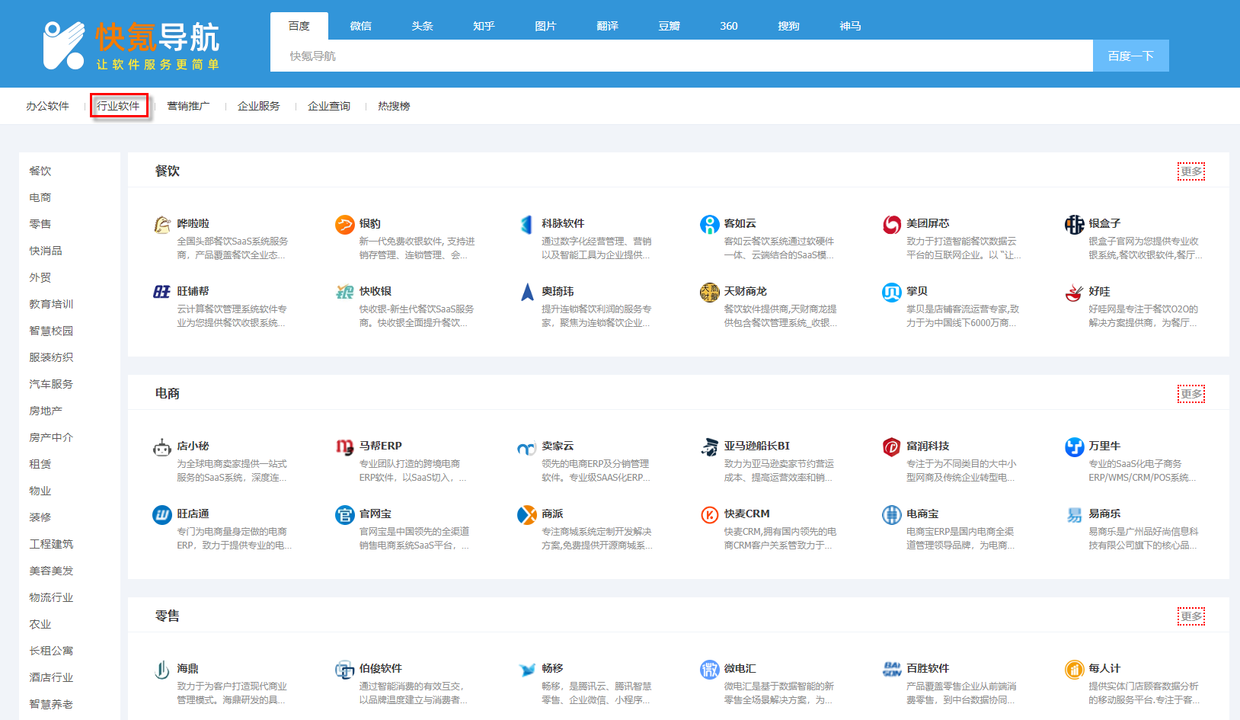Open the 企业查询 navigation menu
Screen dimensions: 1240x720
pos(329,106)
